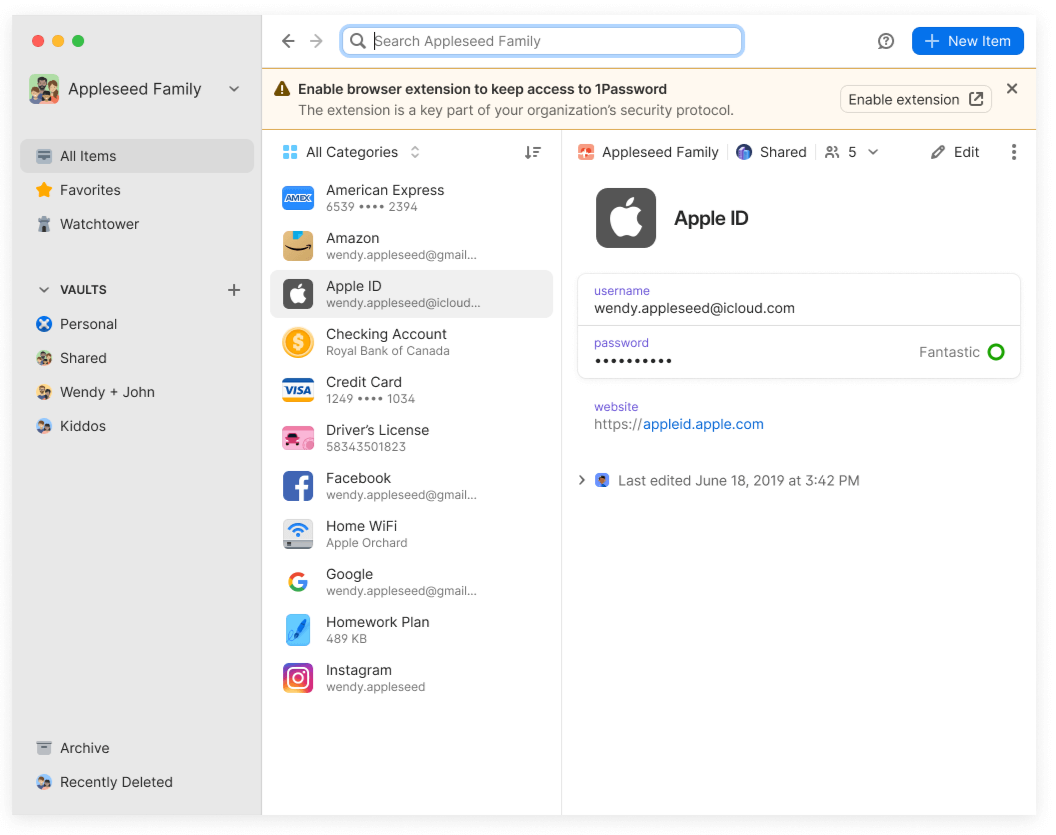Viewport: 1056px width, 835px height.
Task: Dismiss the browser extension banner
Action: coord(1012,89)
